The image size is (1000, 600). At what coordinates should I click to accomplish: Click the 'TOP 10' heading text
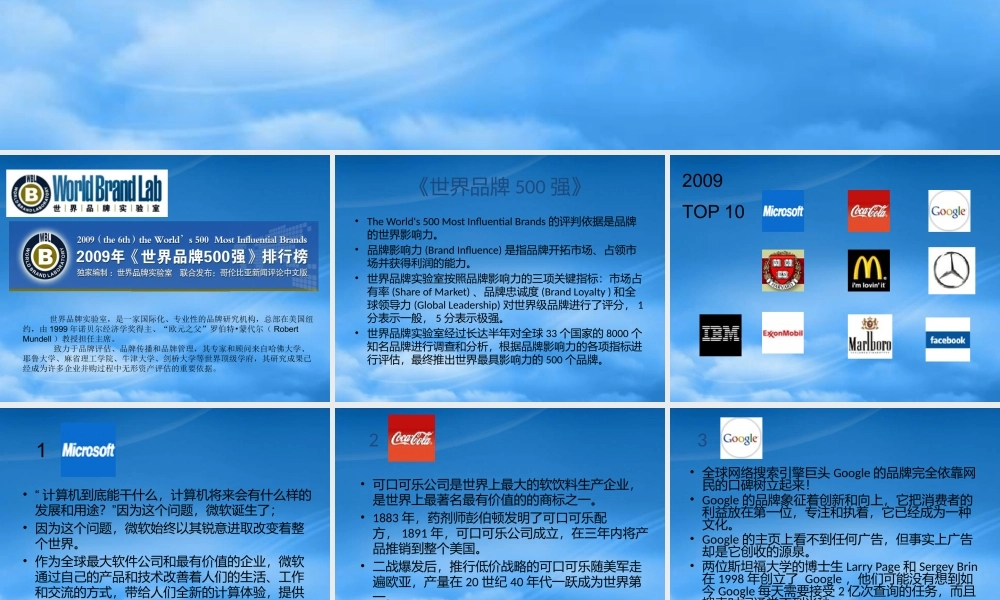point(713,212)
